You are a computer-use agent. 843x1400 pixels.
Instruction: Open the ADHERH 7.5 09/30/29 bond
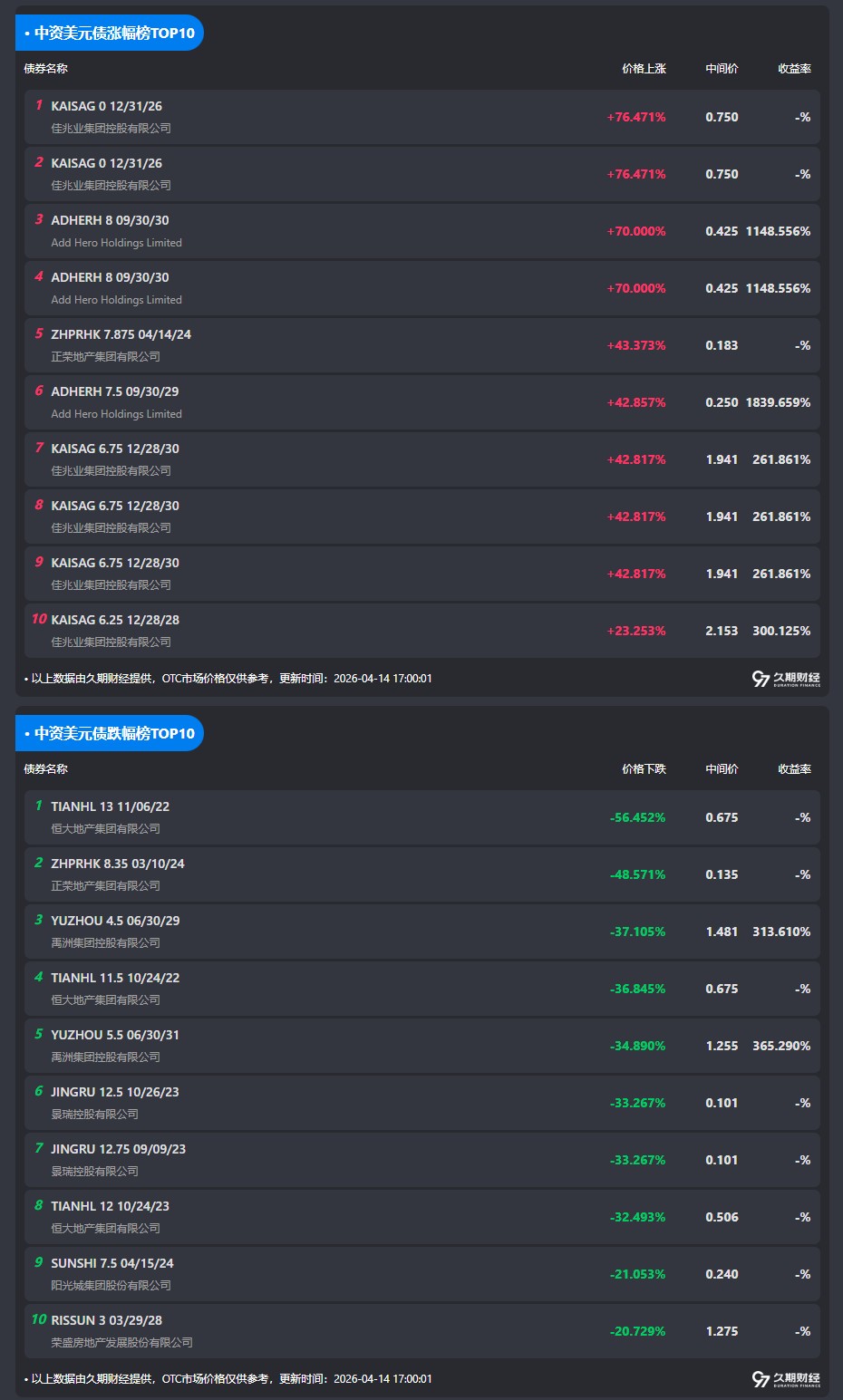114,391
